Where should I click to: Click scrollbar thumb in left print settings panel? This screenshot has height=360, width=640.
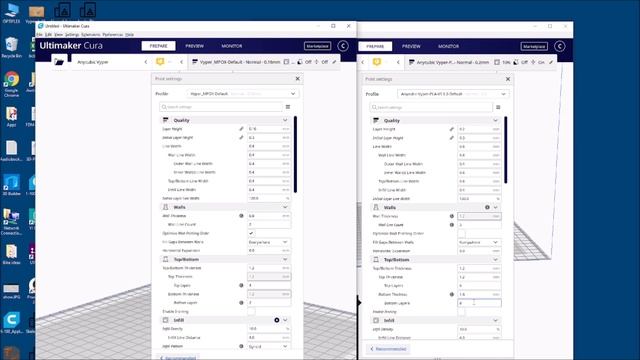295,154
